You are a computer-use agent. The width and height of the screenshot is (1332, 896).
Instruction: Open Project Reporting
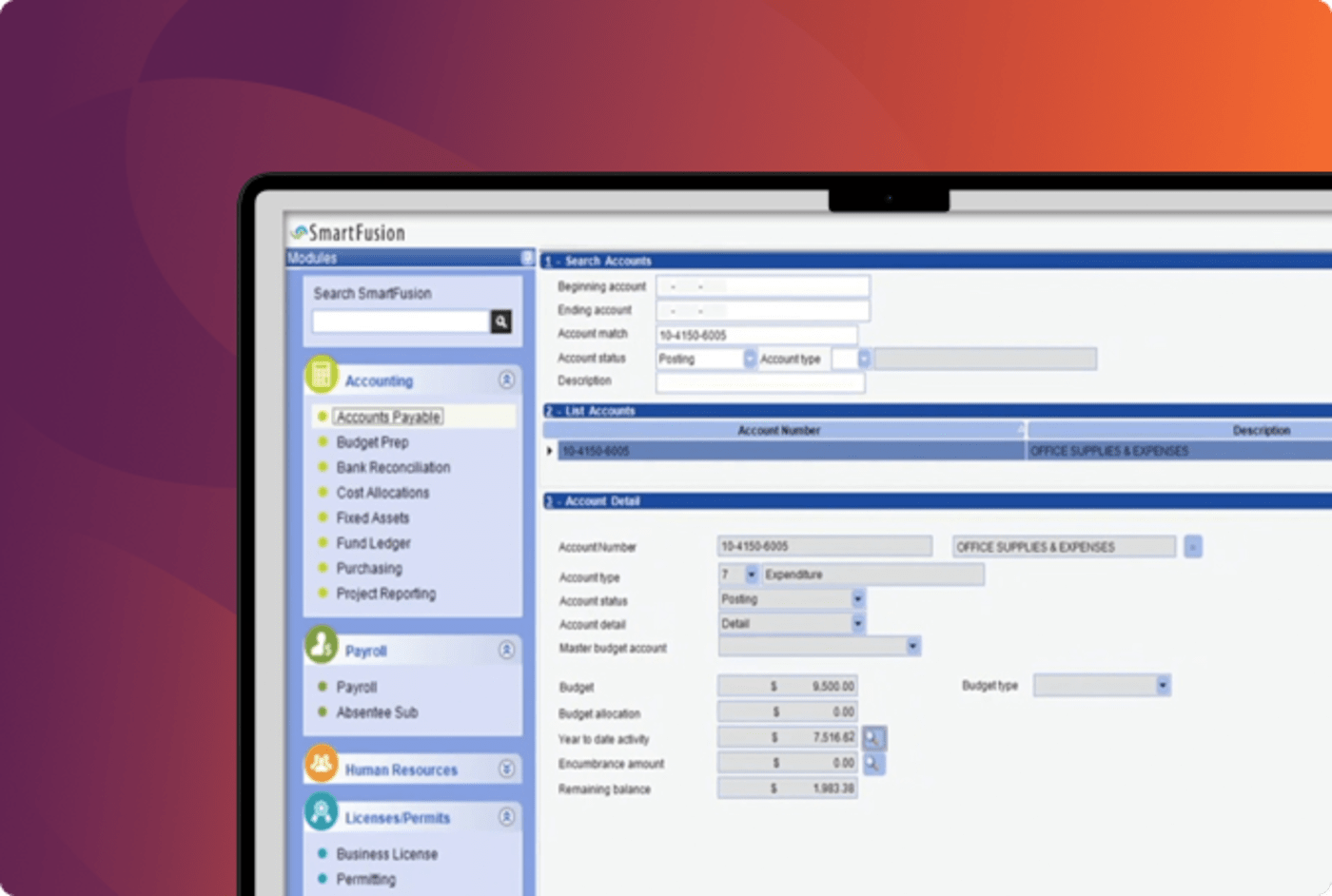[x=385, y=594]
